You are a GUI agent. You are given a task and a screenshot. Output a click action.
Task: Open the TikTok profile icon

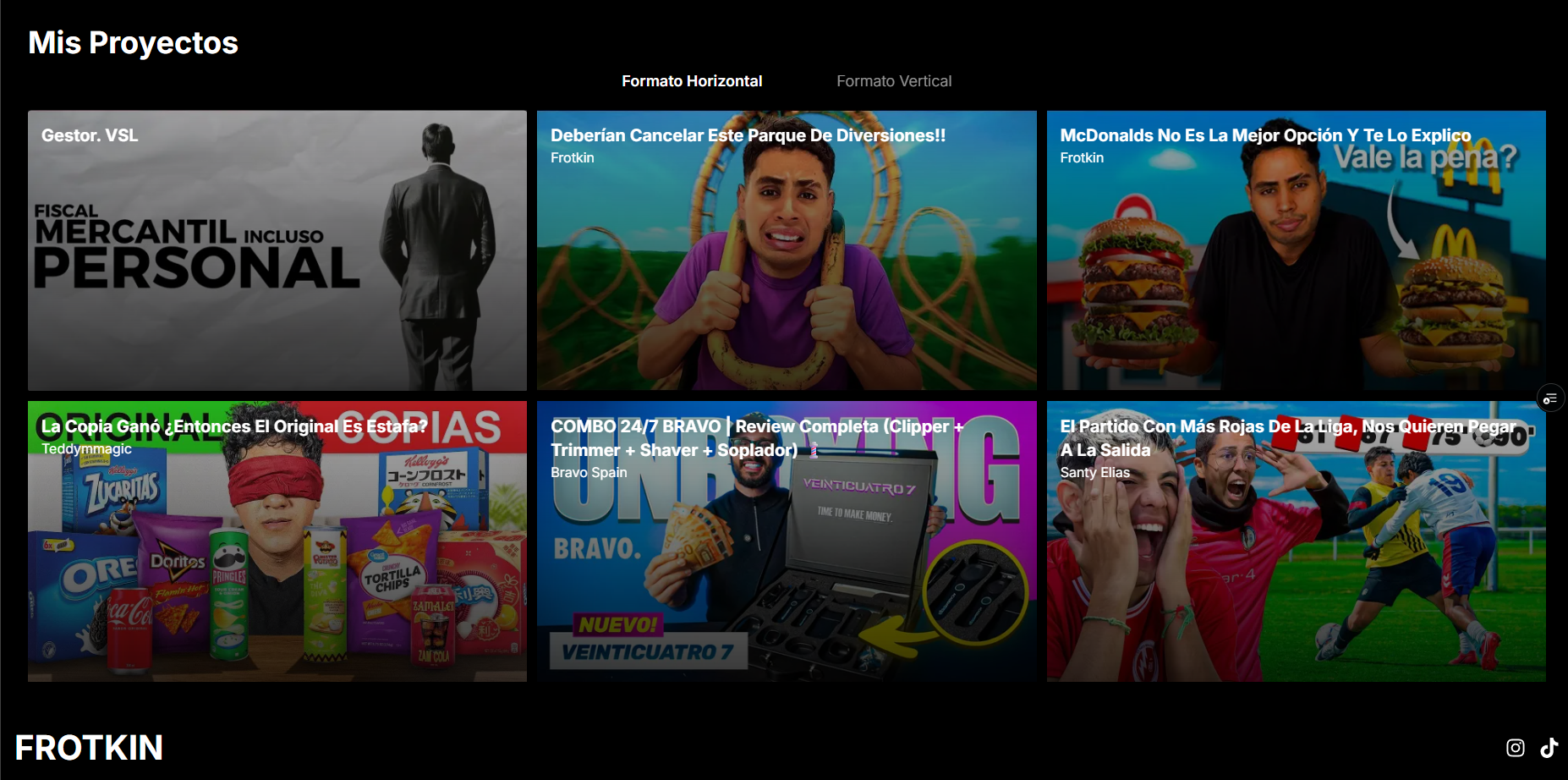[1549, 748]
